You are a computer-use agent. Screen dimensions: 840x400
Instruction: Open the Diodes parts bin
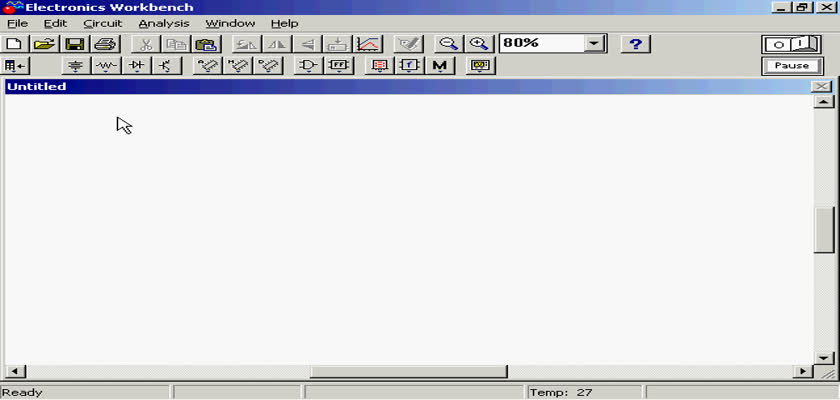(137, 66)
